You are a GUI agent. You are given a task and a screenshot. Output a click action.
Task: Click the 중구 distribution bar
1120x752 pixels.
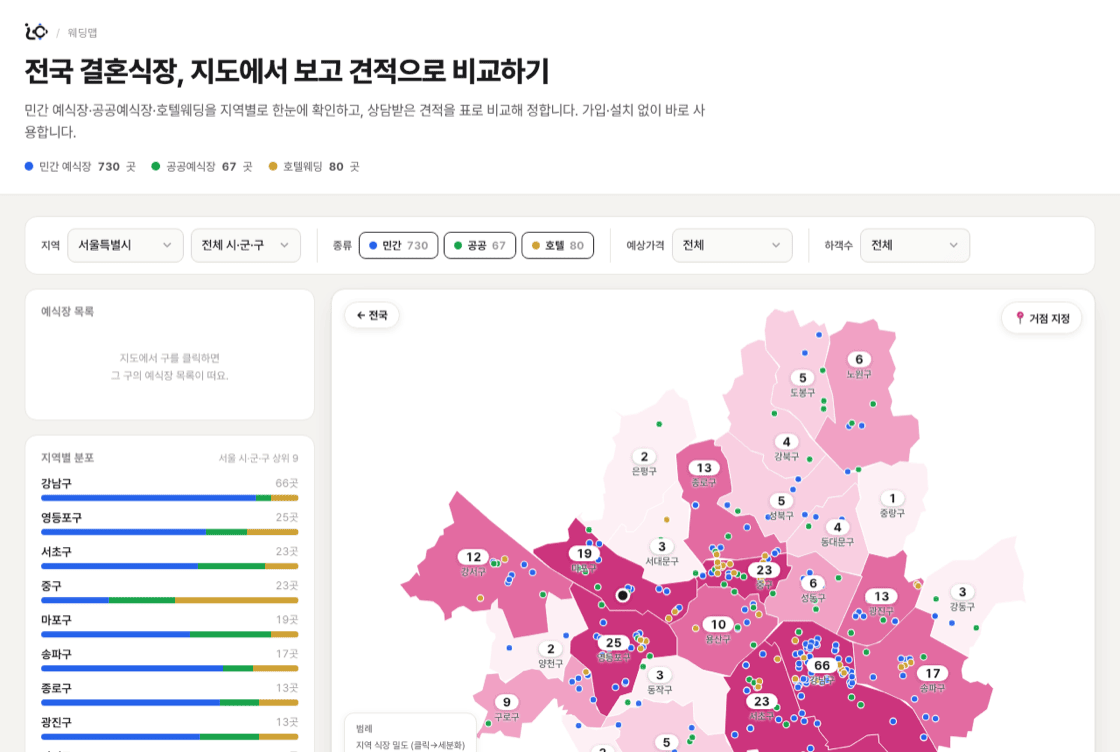169,601
